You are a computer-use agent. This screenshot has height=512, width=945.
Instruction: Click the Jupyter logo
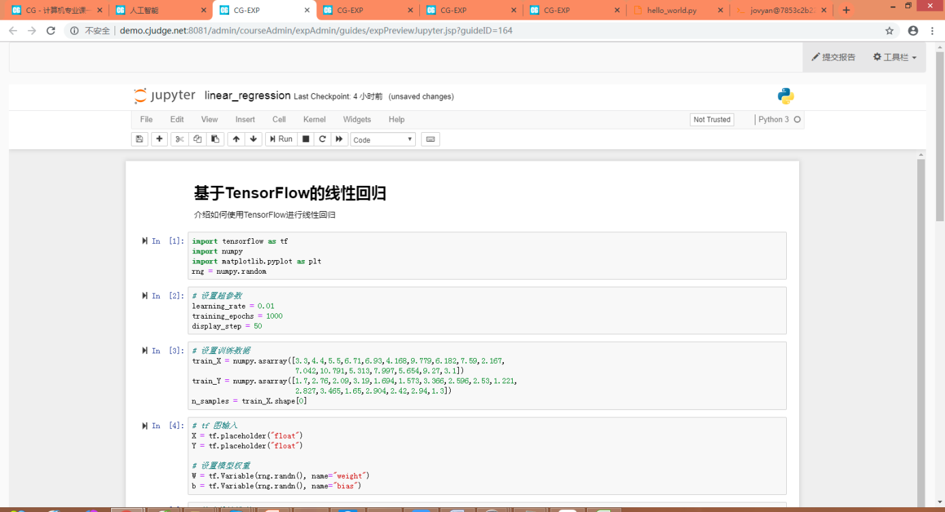pos(165,96)
